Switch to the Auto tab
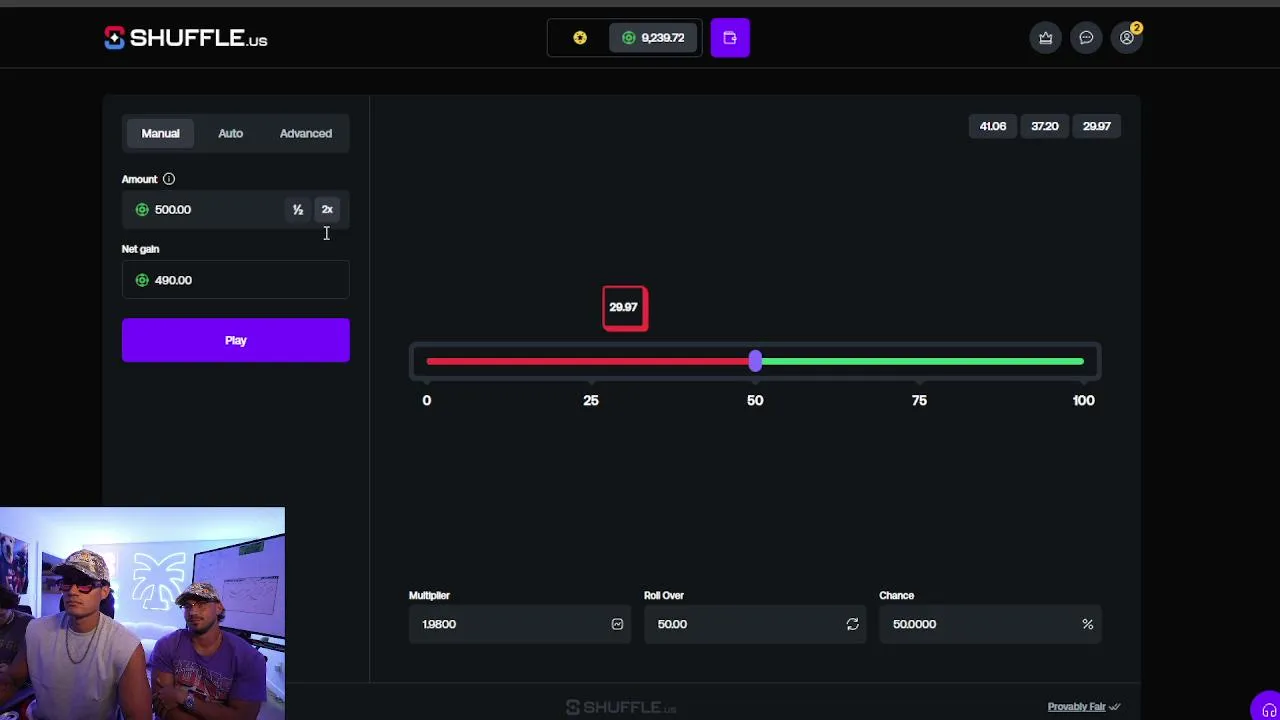Viewport: 1280px width, 720px height. pos(230,133)
